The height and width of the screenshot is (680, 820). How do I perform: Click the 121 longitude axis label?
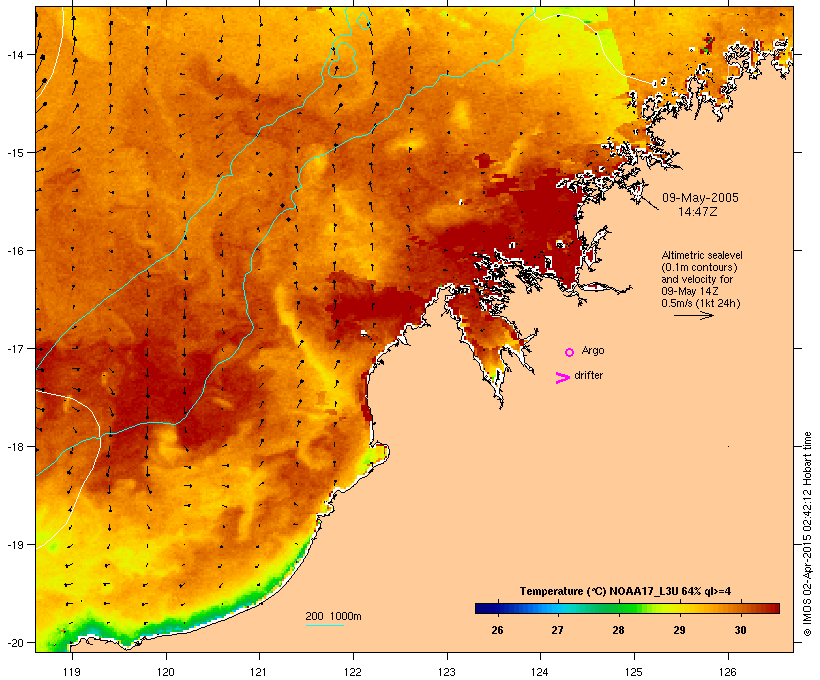pyautogui.click(x=259, y=672)
